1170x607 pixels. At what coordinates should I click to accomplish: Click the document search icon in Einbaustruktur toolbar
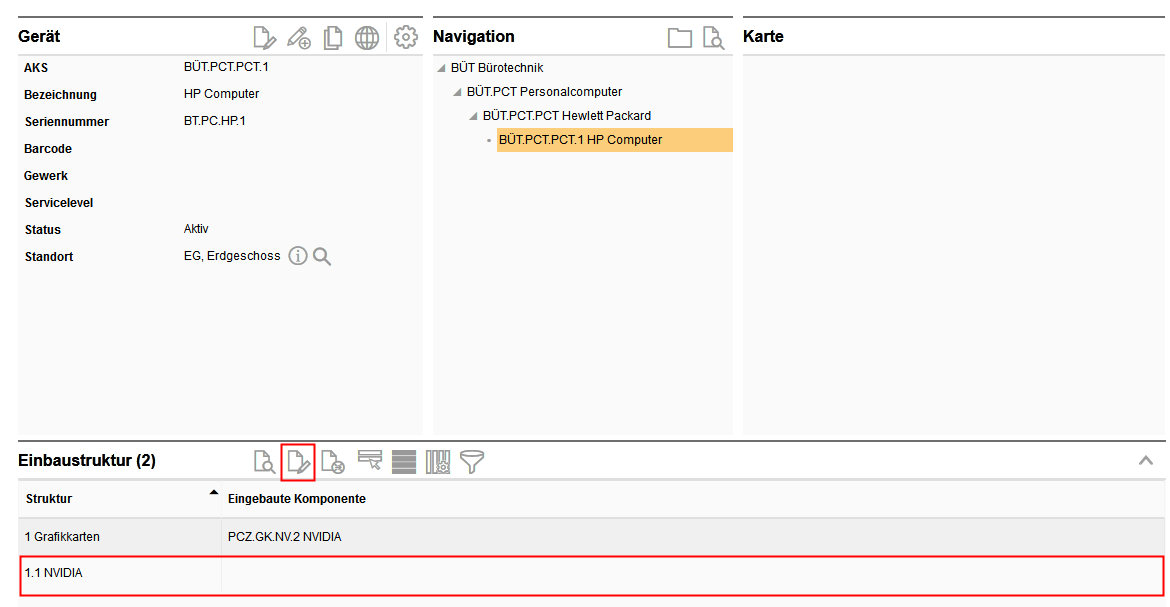coord(264,462)
